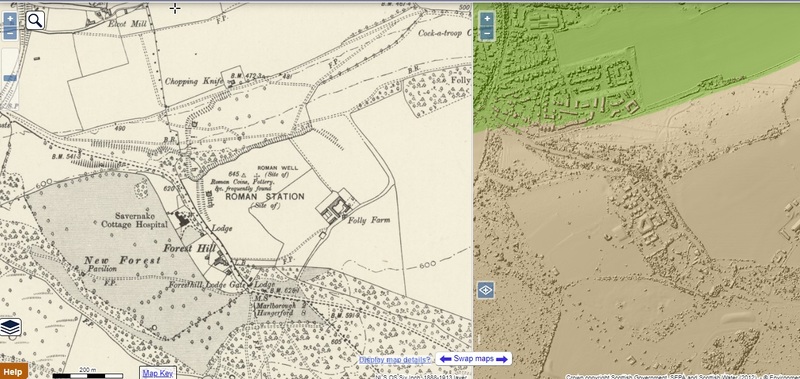Open the stacked map layers panel
Screen dimensions: 800x379
coord(11,327)
